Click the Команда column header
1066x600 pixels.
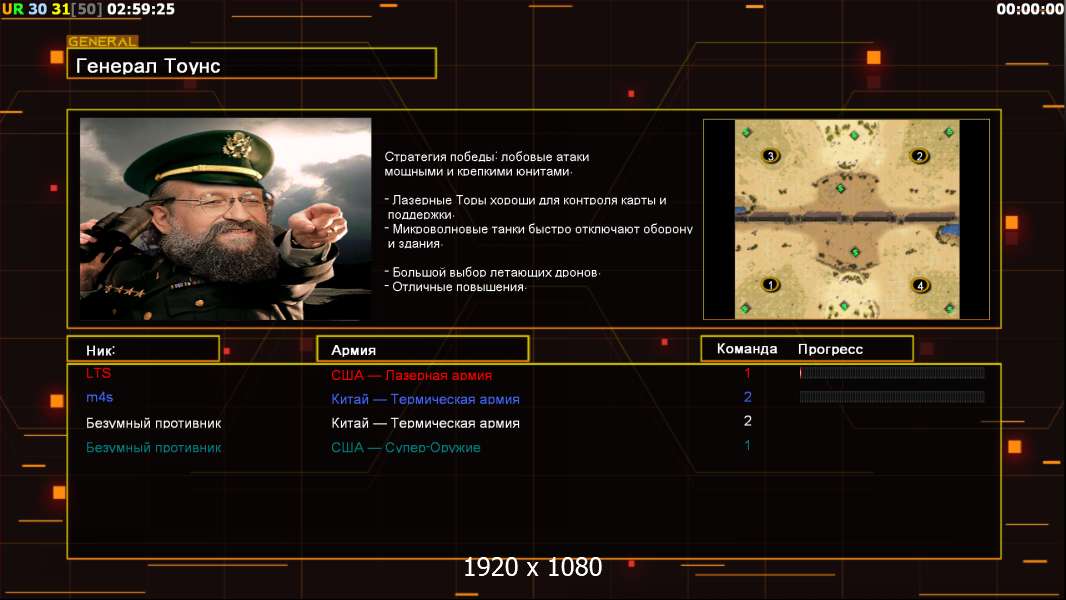pos(746,349)
